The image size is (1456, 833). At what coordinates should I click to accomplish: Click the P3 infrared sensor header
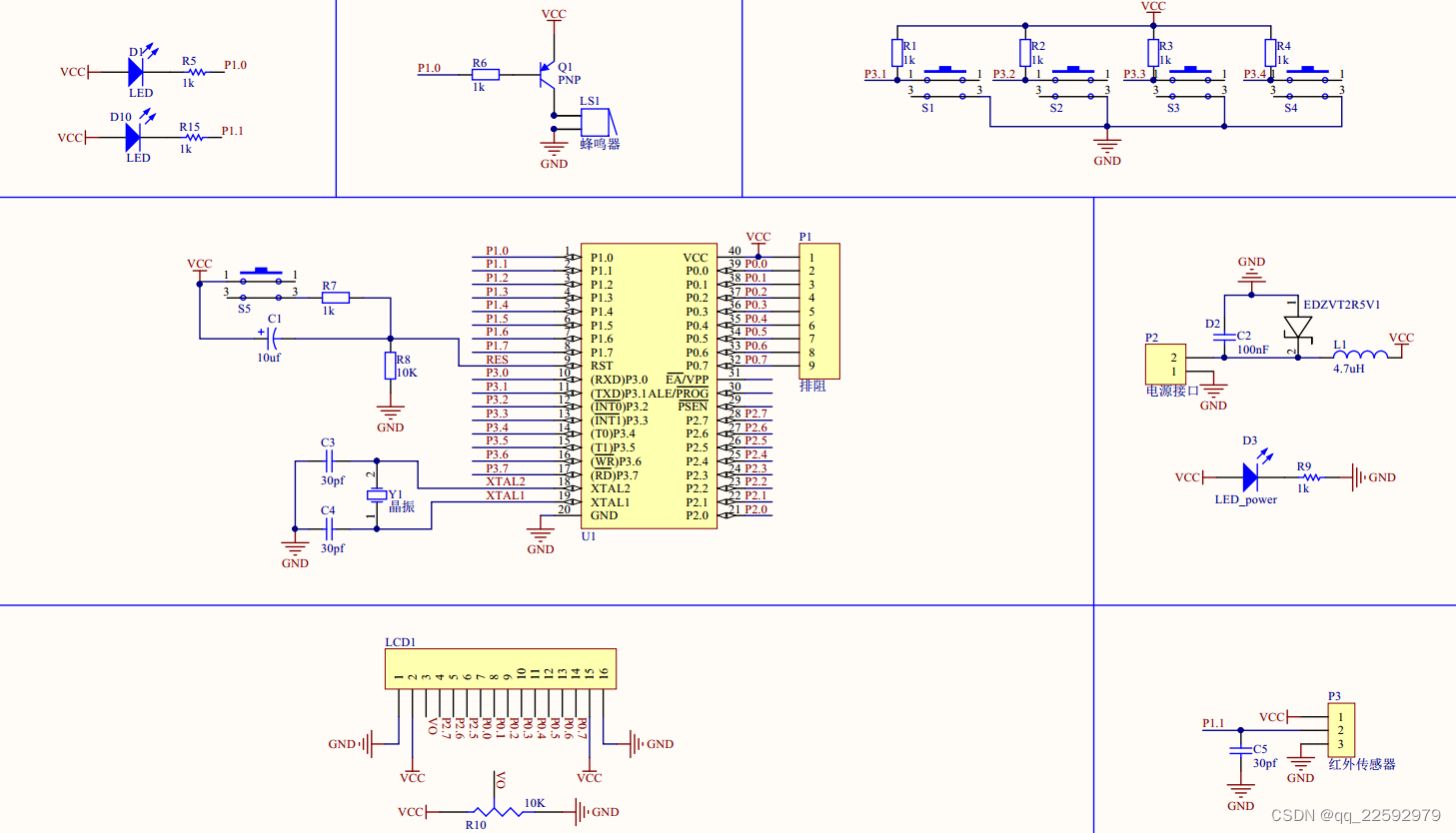1341,730
